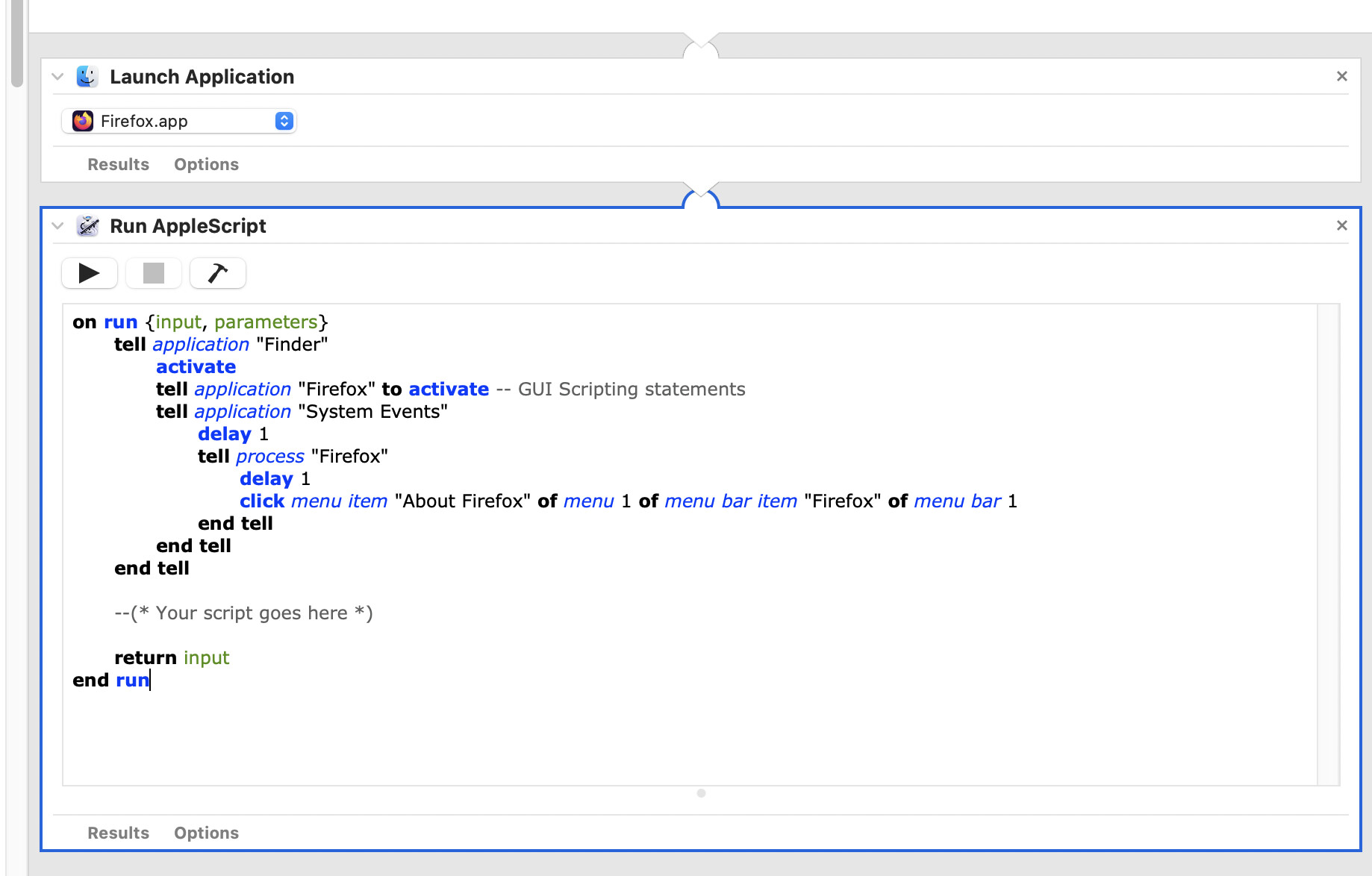1372x876 pixels.
Task: Remove the Run AppleScript action
Action: 1341,225
